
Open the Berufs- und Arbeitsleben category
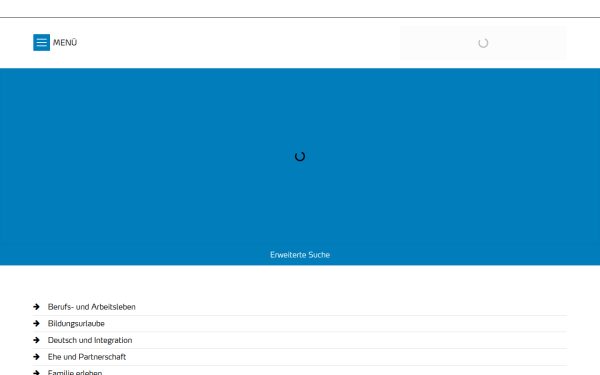coord(91,307)
